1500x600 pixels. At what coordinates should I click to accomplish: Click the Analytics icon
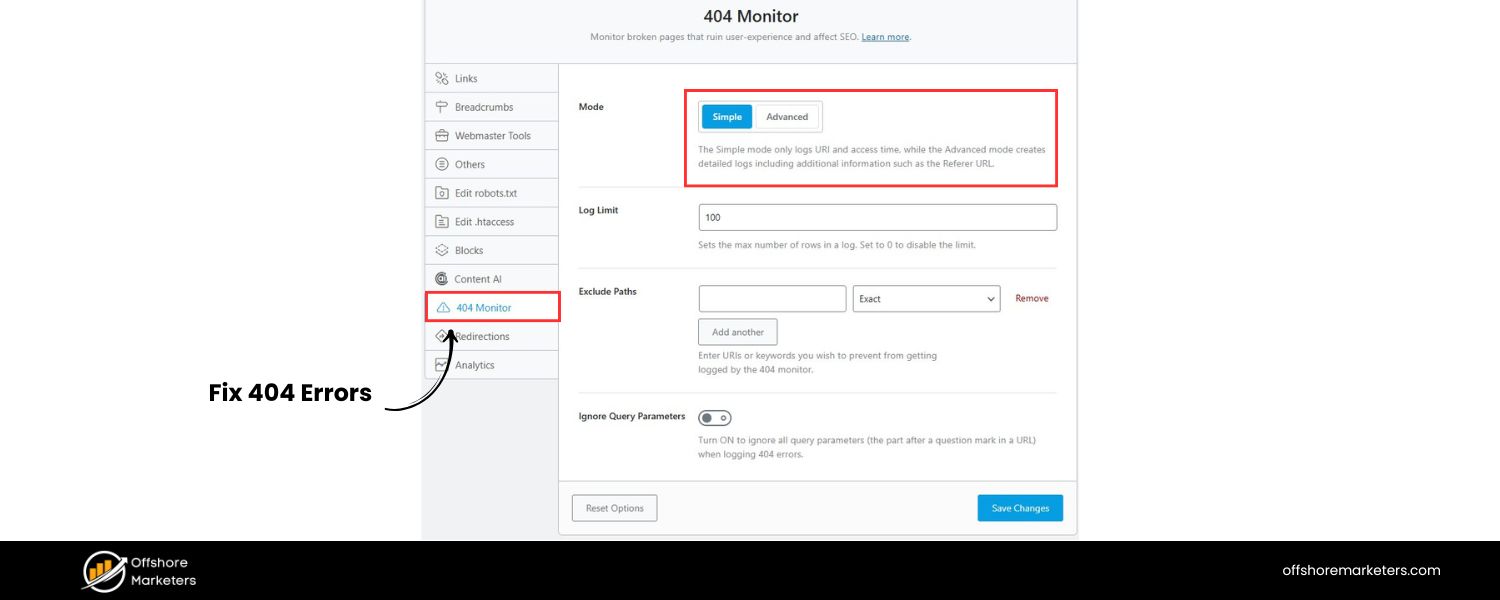point(441,364)
